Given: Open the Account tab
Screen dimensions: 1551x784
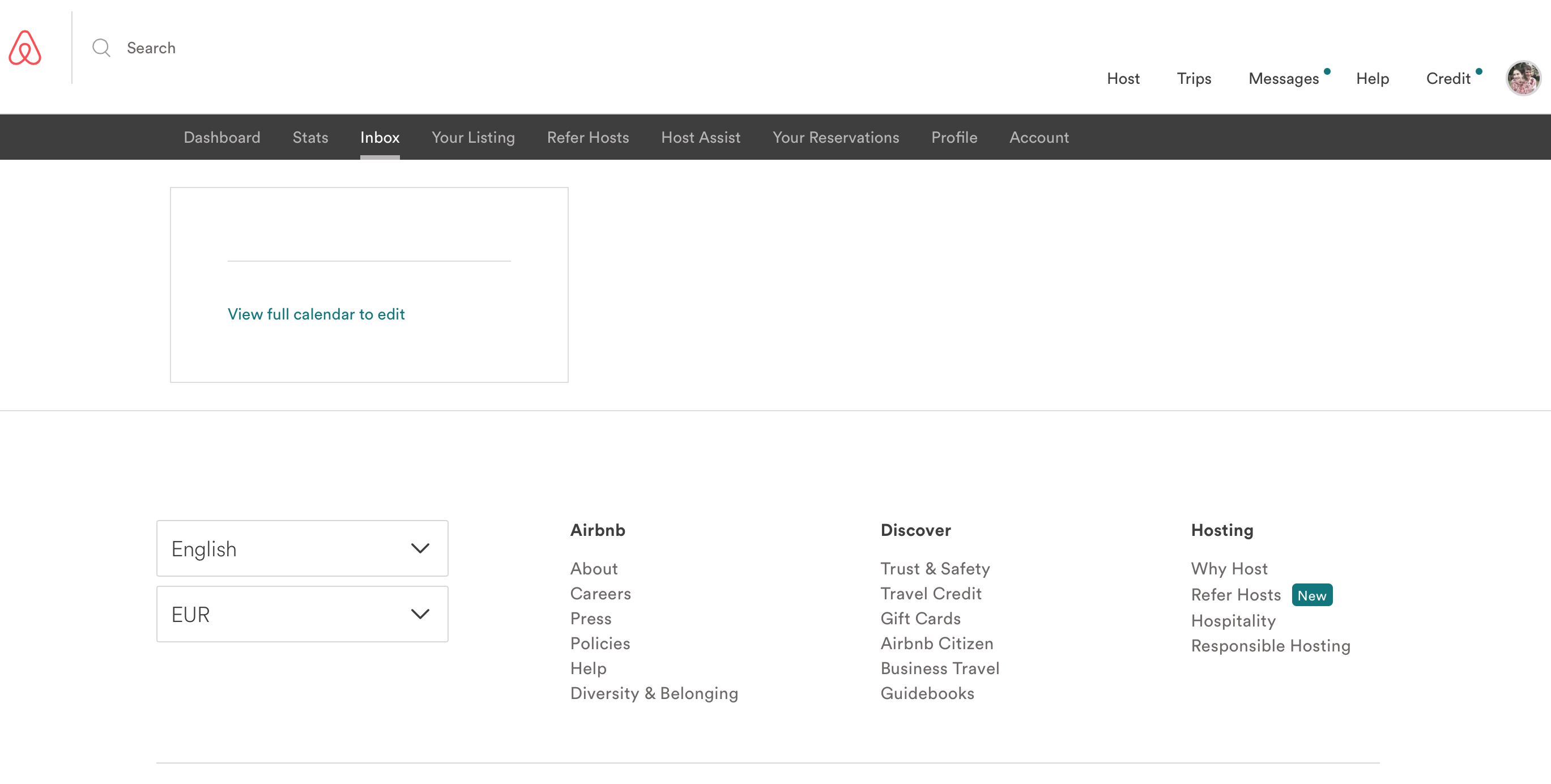Looking at the screenshot, I should click(x=1039, y=137).
